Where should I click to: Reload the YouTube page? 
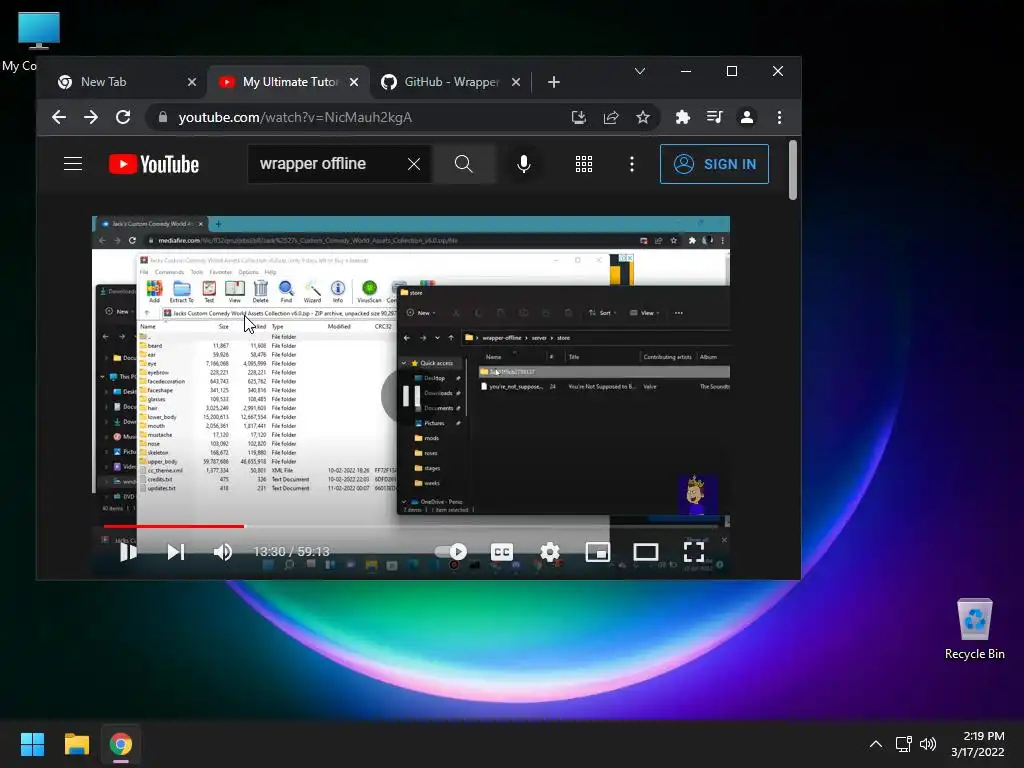tap(123, 117)
